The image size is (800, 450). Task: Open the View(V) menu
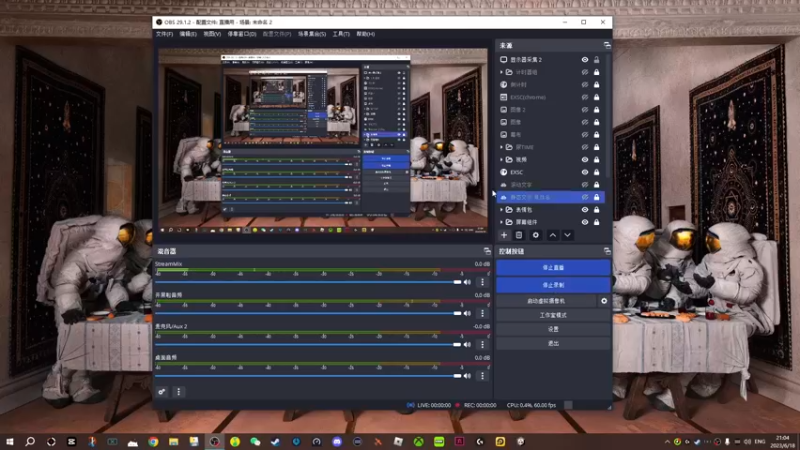click(212, 34)
